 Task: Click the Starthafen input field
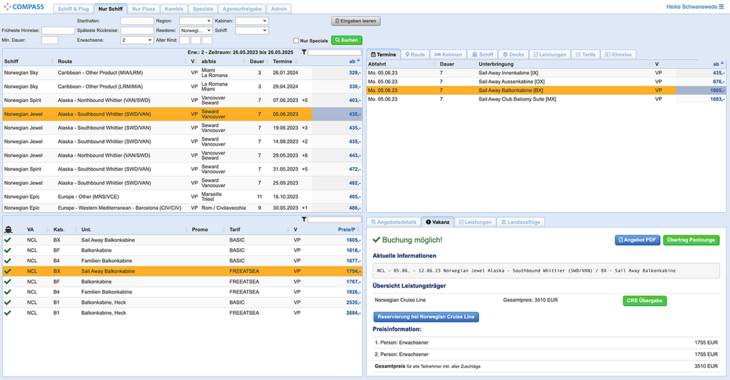tap(137, 21)
